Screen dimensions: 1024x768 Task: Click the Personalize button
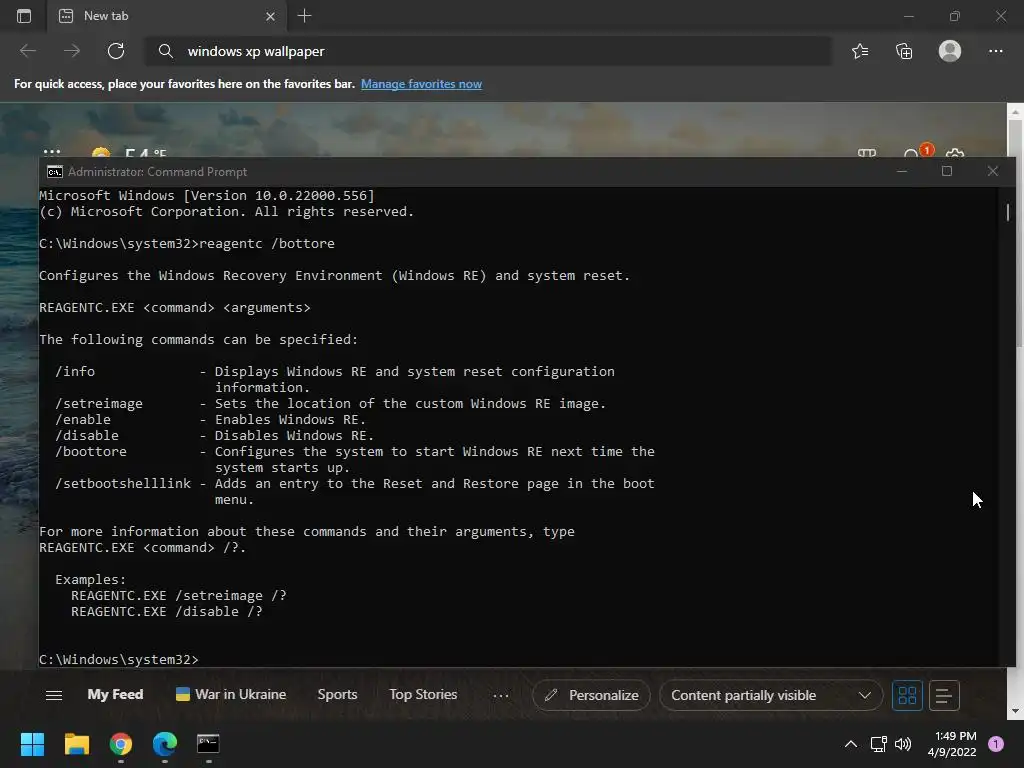point(591,696)
